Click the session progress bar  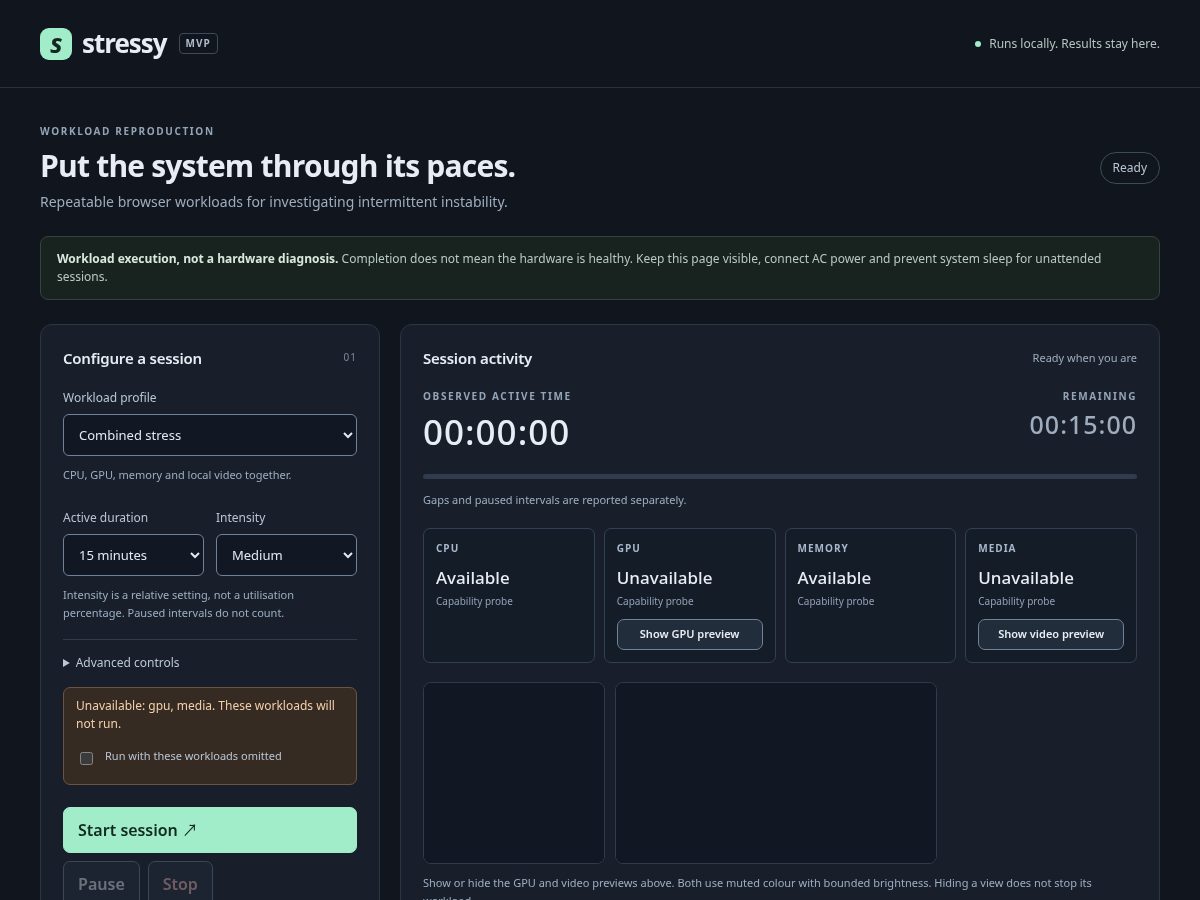point(780,476)
